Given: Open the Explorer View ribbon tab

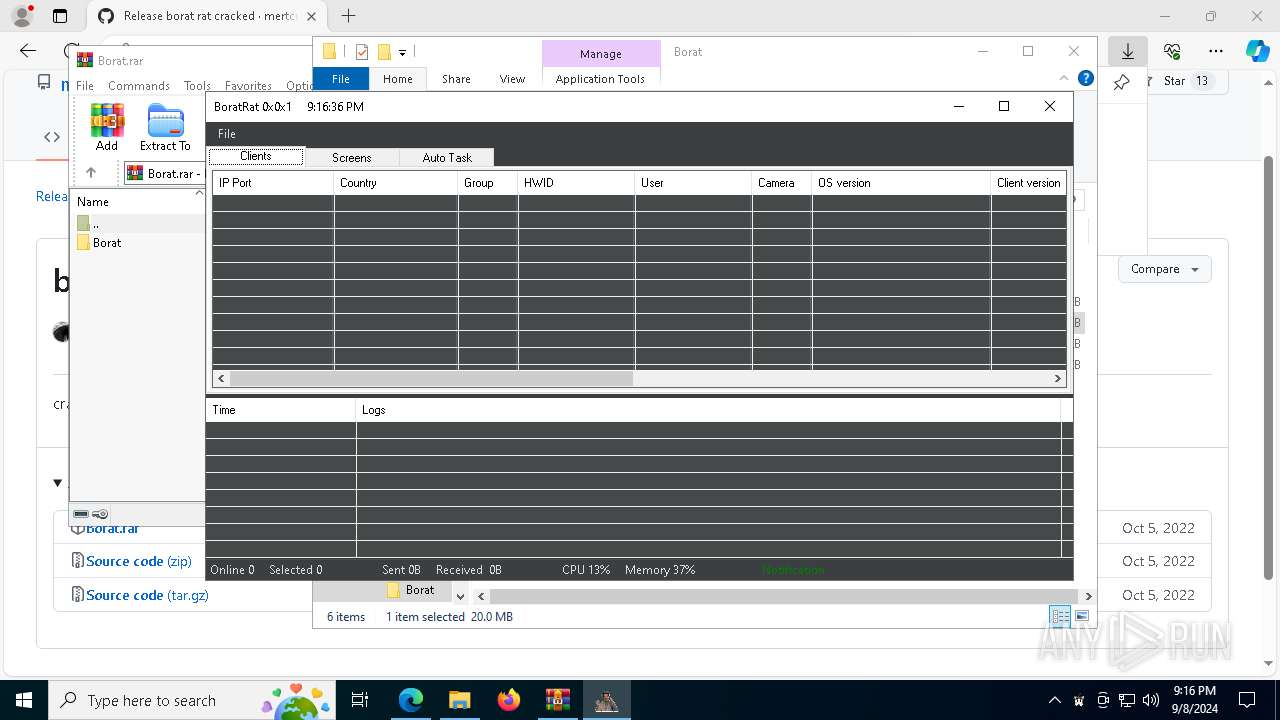Looking at the screenshot, I should coord(512,79).
